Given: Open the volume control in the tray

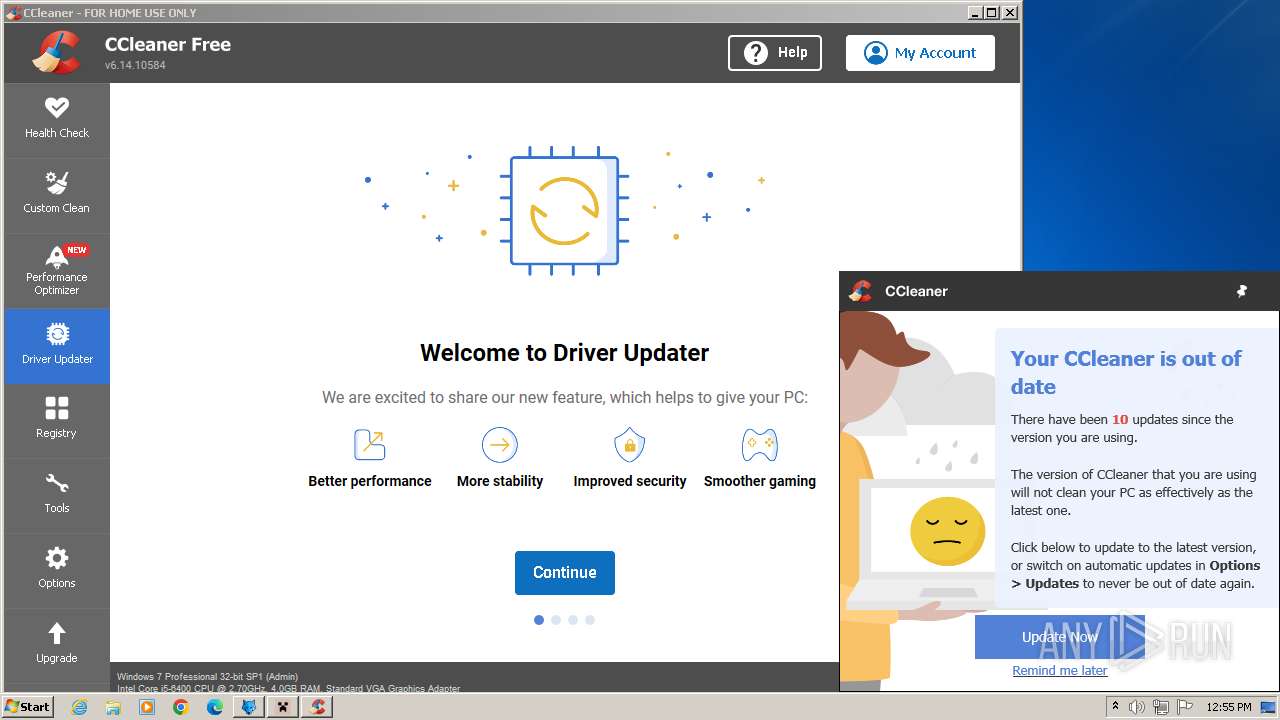Looking at the screenshot, I should coord(1137,707).
